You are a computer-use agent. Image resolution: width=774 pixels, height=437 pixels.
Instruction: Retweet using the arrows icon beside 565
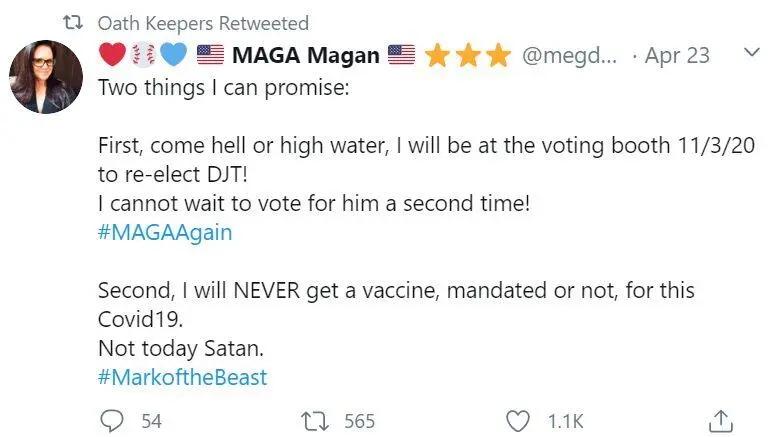[x=315, y=422]
